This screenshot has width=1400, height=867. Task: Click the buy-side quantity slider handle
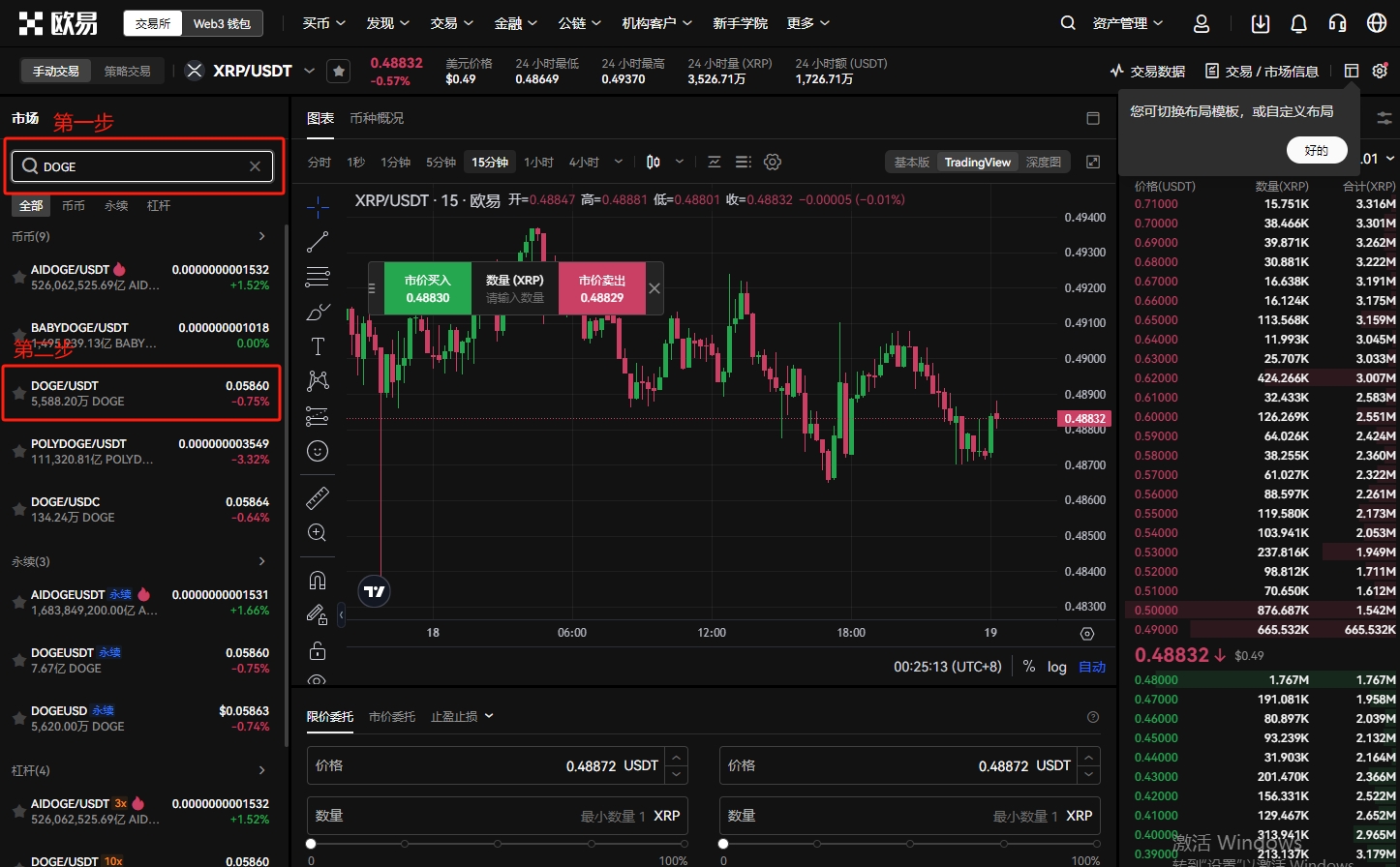pyautogui.click(x=311, y=844)
